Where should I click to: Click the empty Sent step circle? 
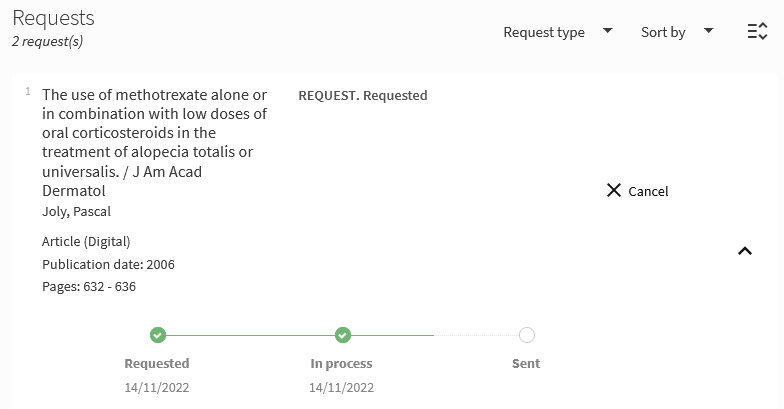(x=527, y=335)
